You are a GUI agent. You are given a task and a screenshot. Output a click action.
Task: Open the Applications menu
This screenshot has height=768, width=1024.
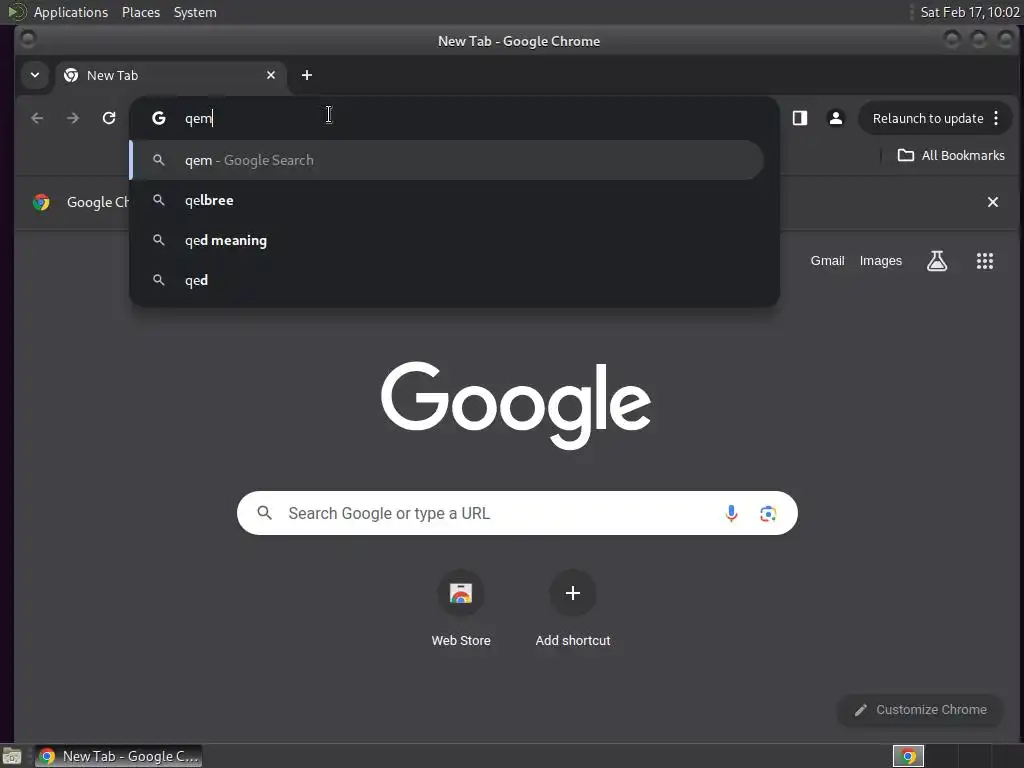pos(71,12)
